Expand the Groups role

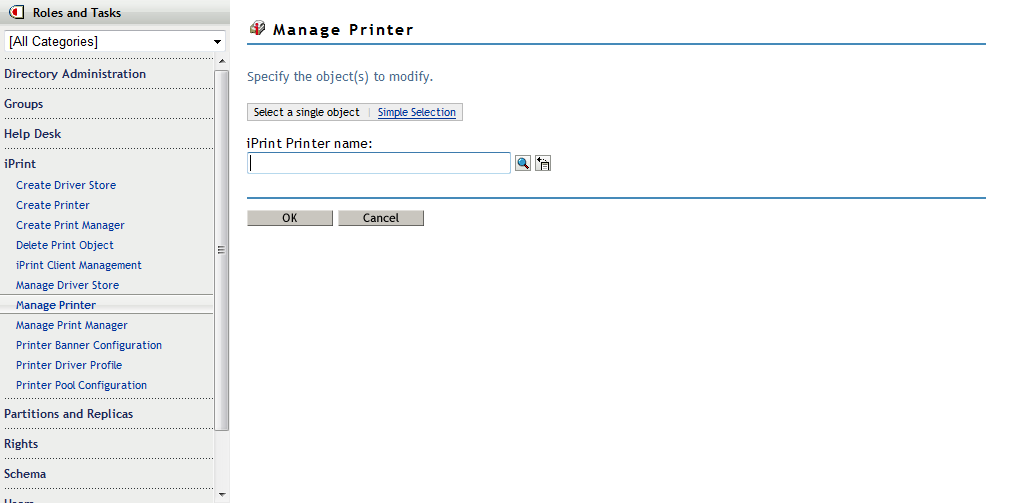click(23, 104)
